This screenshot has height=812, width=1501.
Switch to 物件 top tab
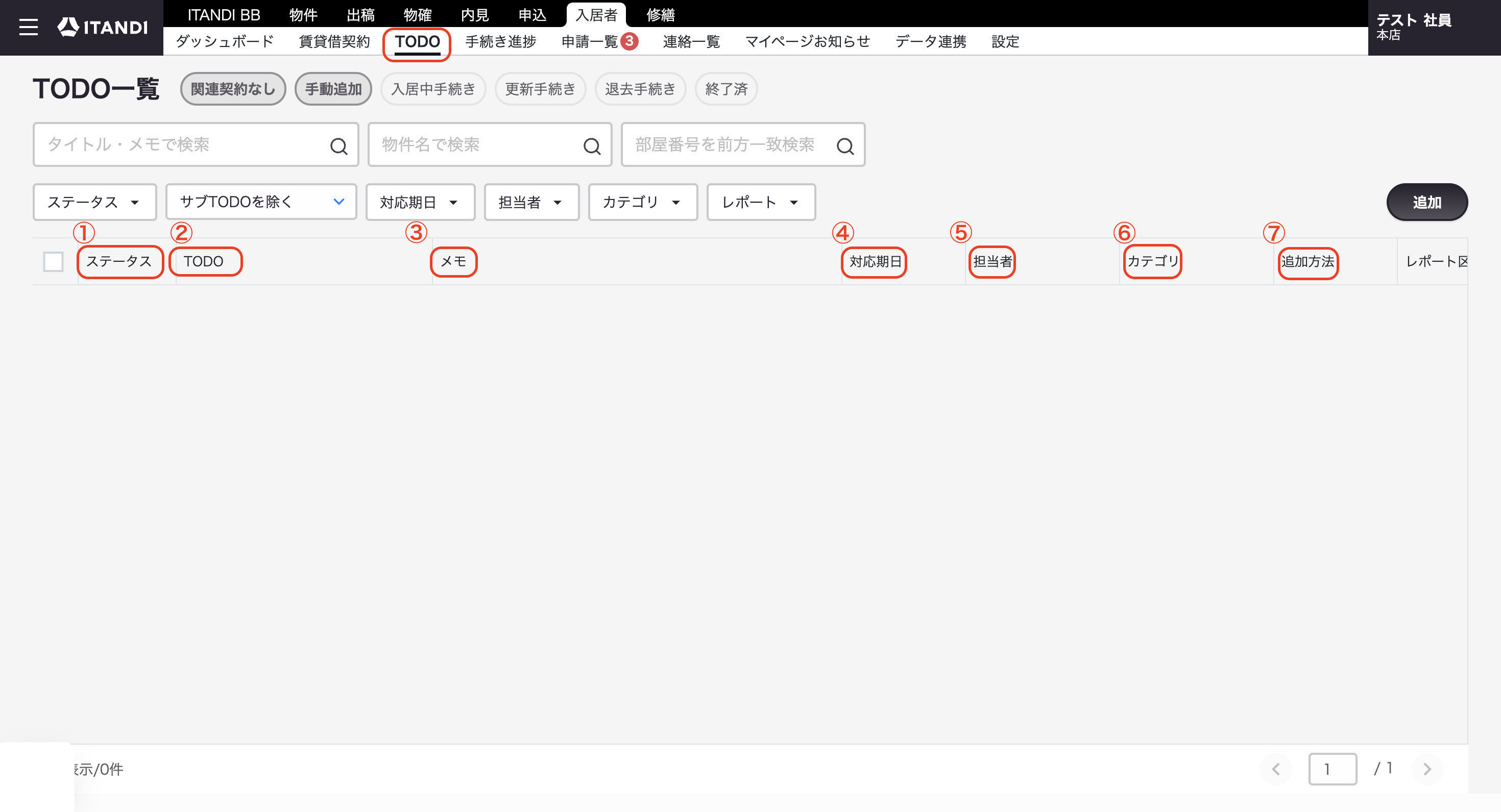(x=303, y=15)
